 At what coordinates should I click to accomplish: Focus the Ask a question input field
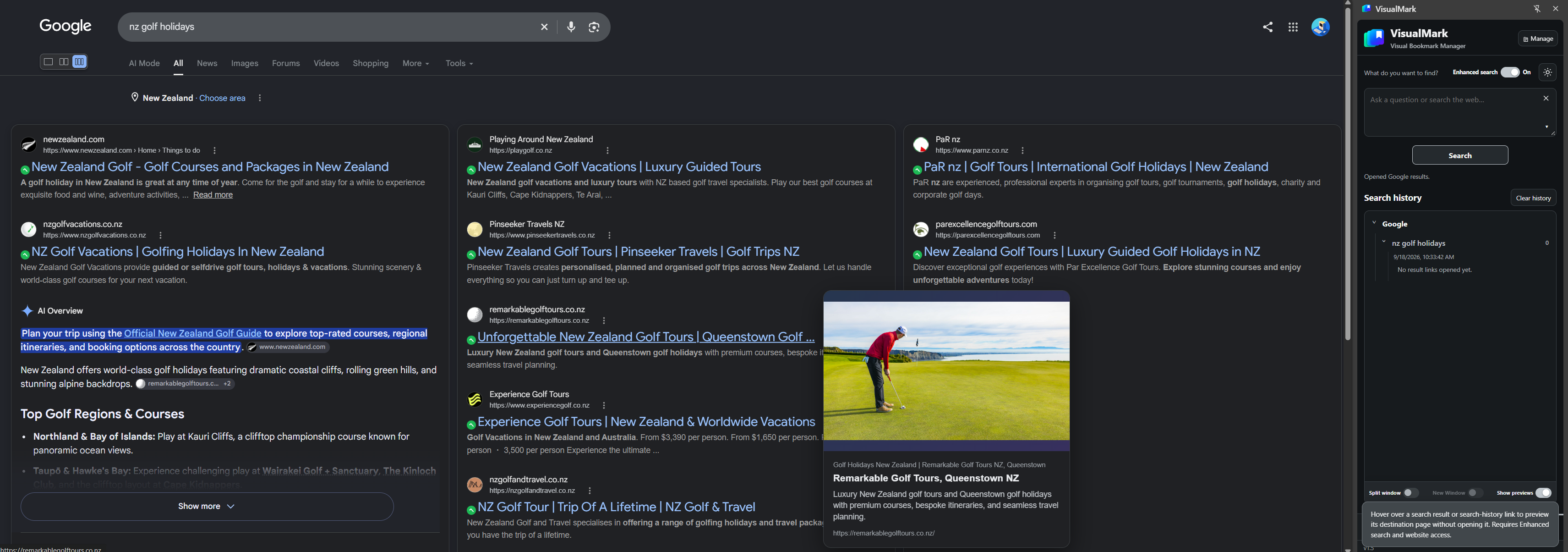pyautogui.click(x=1459, y=112)
